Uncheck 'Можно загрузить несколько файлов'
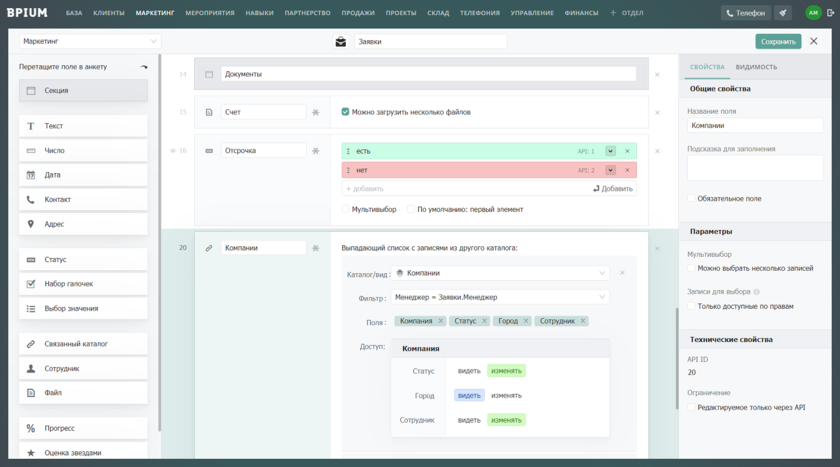The height and width of the screenshot is (467, 840). coord(345,112)
